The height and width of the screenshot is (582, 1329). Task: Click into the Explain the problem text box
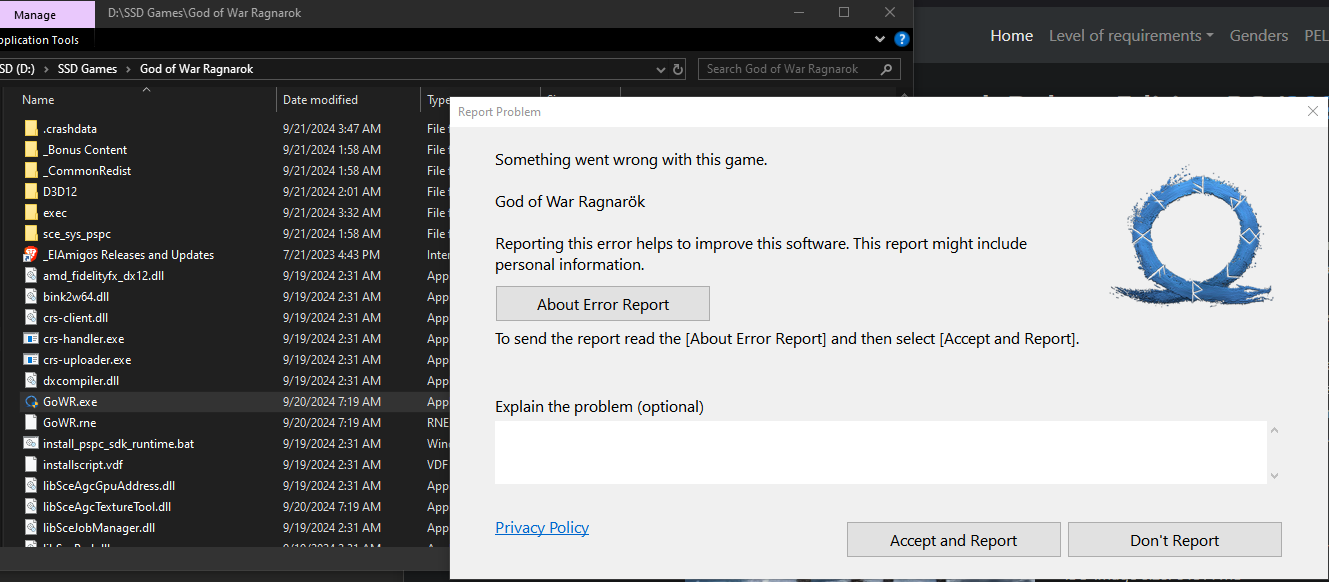click(x=881, y=452)
